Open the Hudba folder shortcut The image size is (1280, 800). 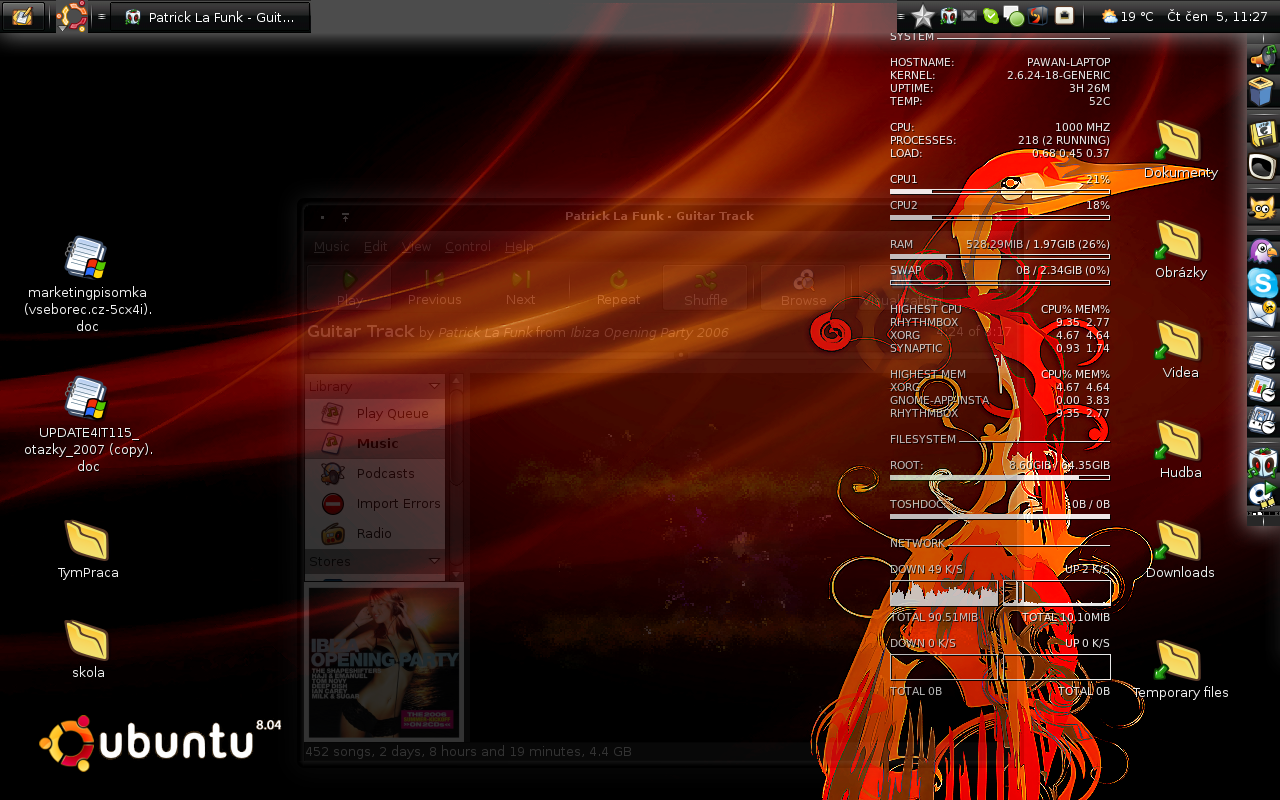pyautogui.click(x=1179, y=450)
